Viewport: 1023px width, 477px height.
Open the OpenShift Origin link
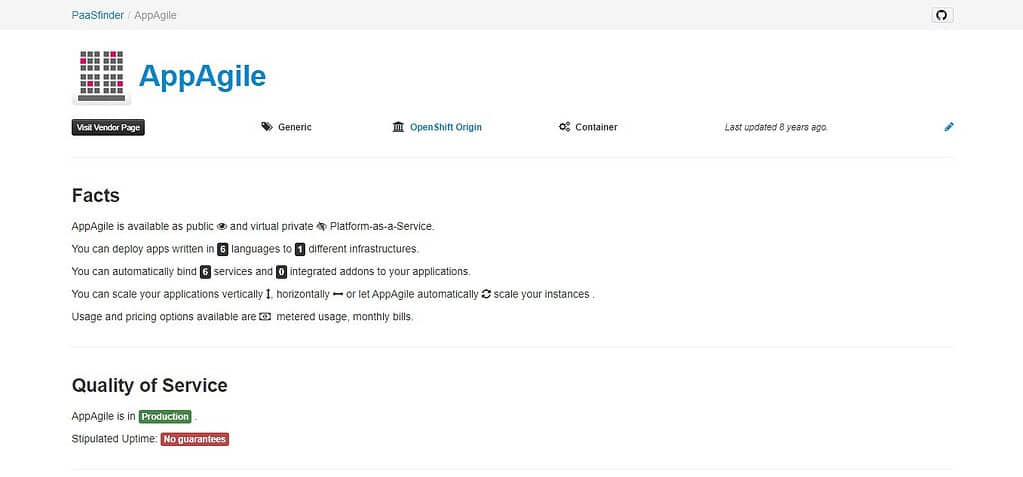446,127
